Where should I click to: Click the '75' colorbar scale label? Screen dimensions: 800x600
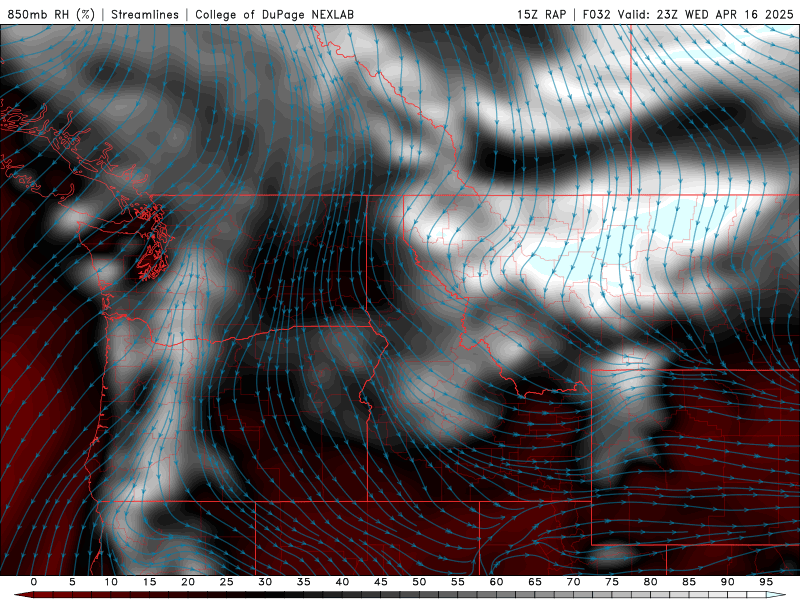pos(612,582)
